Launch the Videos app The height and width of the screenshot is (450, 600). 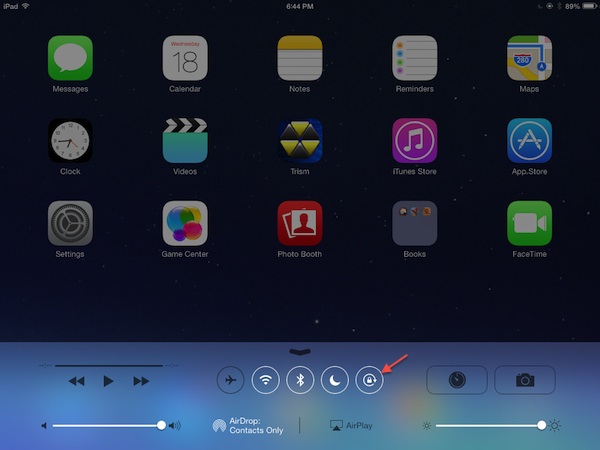coord(185,141)
